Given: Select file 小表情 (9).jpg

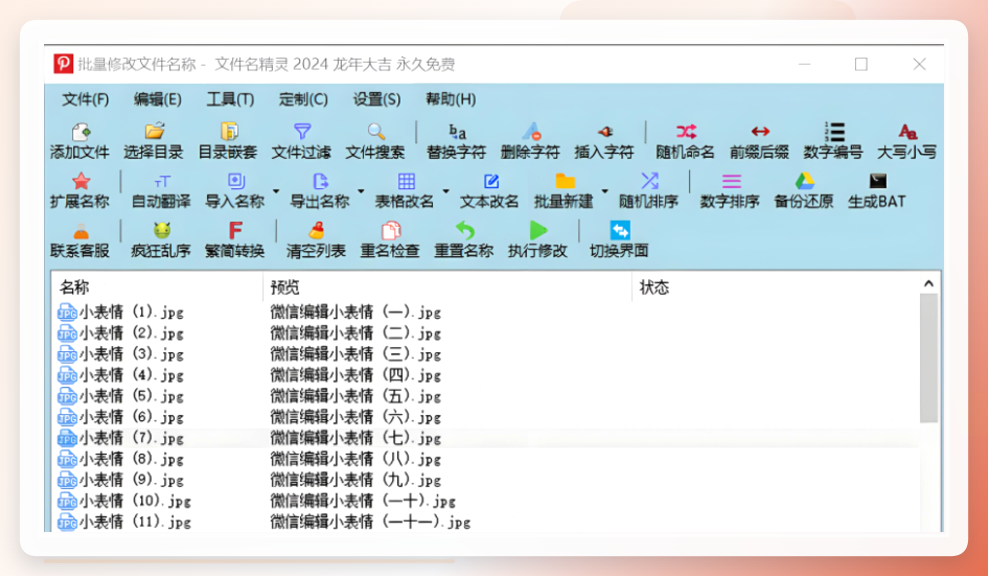Looking at the screenshot, I should pyautogui.click(x=120, y=480).
